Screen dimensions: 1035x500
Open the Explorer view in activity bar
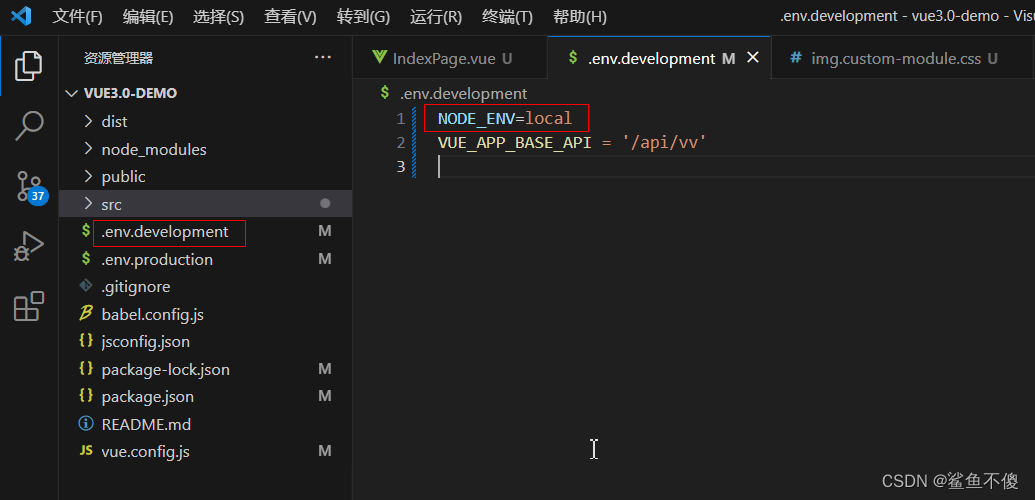point(28,65)
